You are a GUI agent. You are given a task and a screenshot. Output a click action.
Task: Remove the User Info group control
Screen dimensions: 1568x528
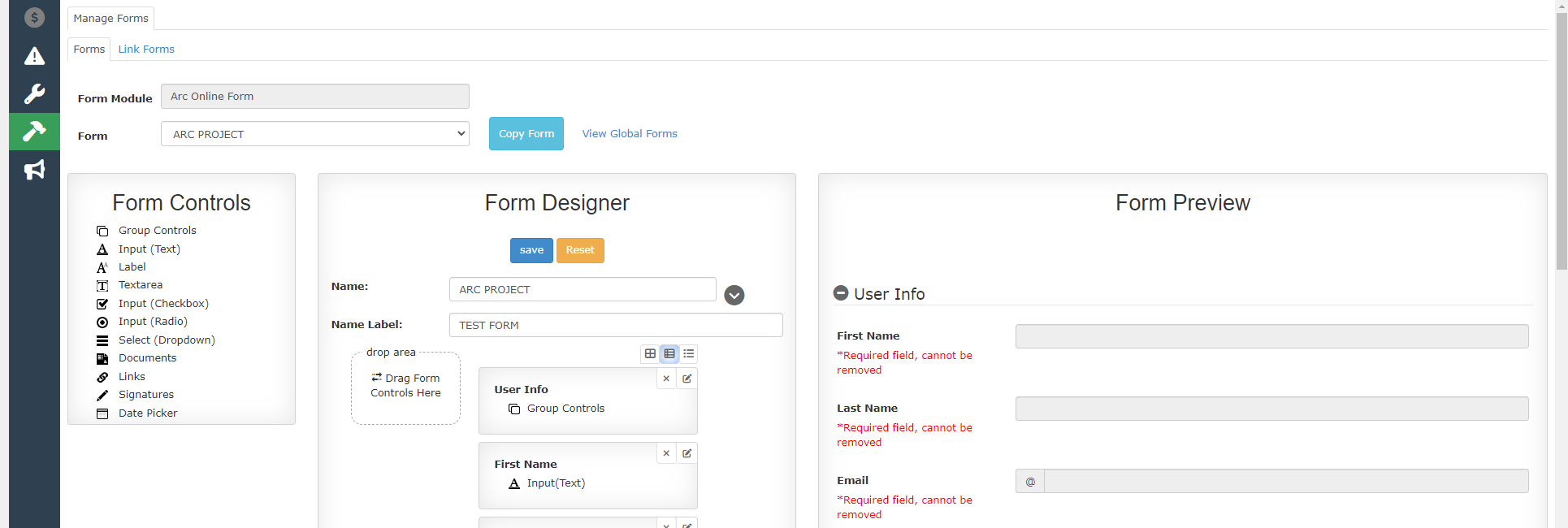click(x=666, y=379)
